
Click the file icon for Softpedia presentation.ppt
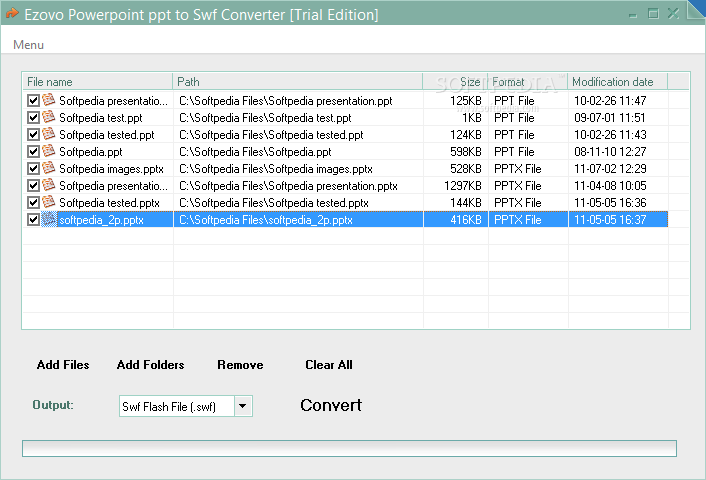[48, 100]
